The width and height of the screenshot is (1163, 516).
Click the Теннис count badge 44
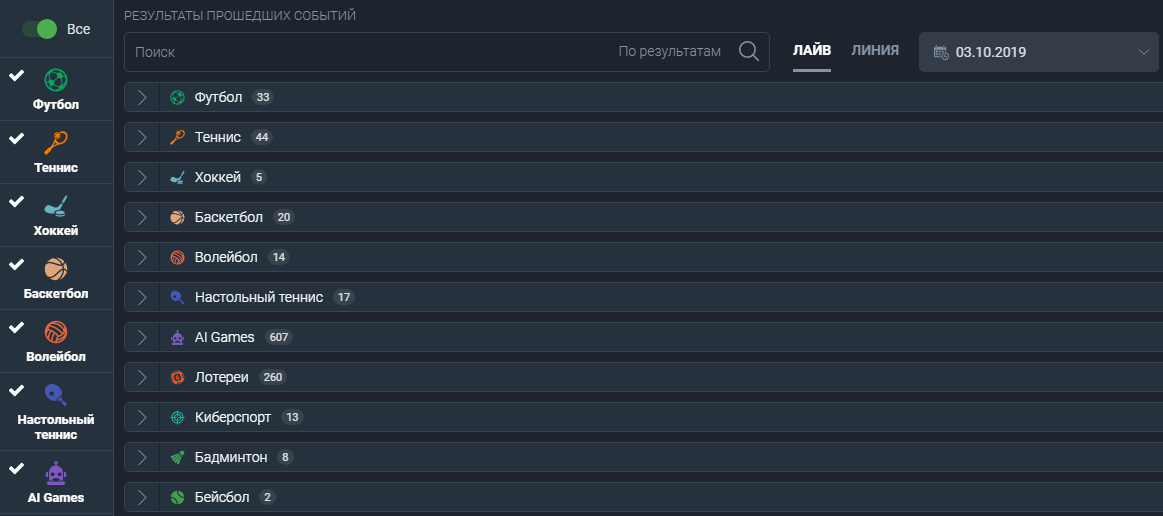click(x=261, y=137)
